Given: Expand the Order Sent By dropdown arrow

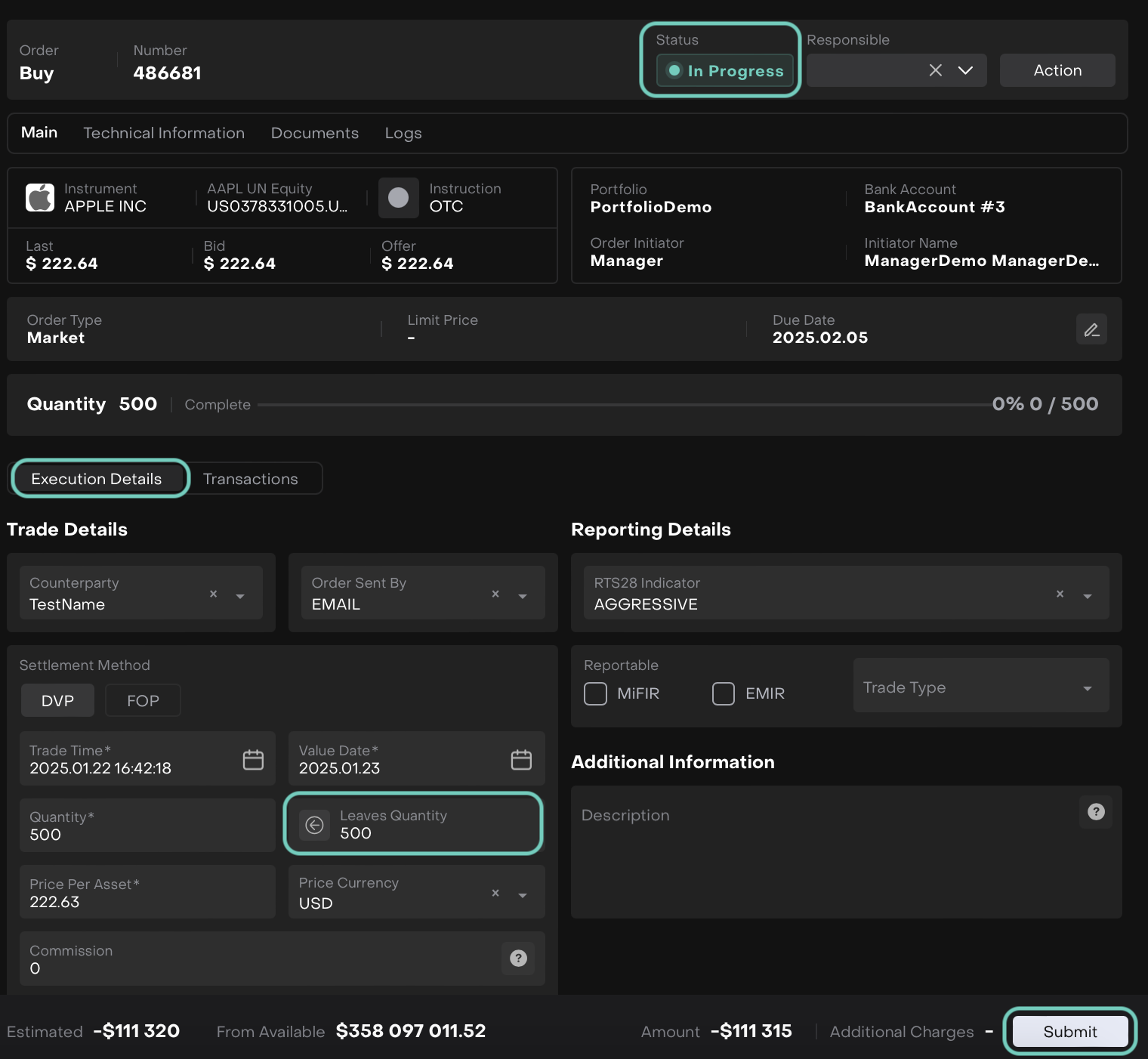Looking at the screenshot, I should point(523,596).
